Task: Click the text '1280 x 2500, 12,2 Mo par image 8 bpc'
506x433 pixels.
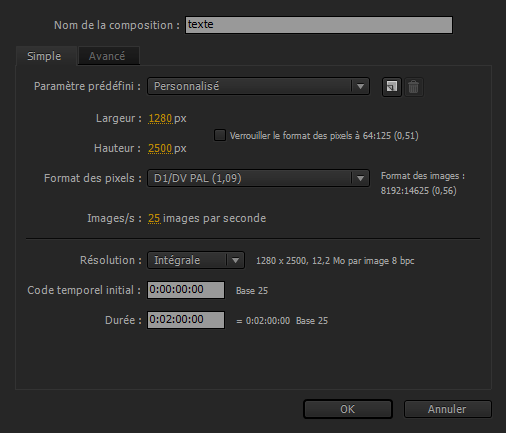Action: 335,261
